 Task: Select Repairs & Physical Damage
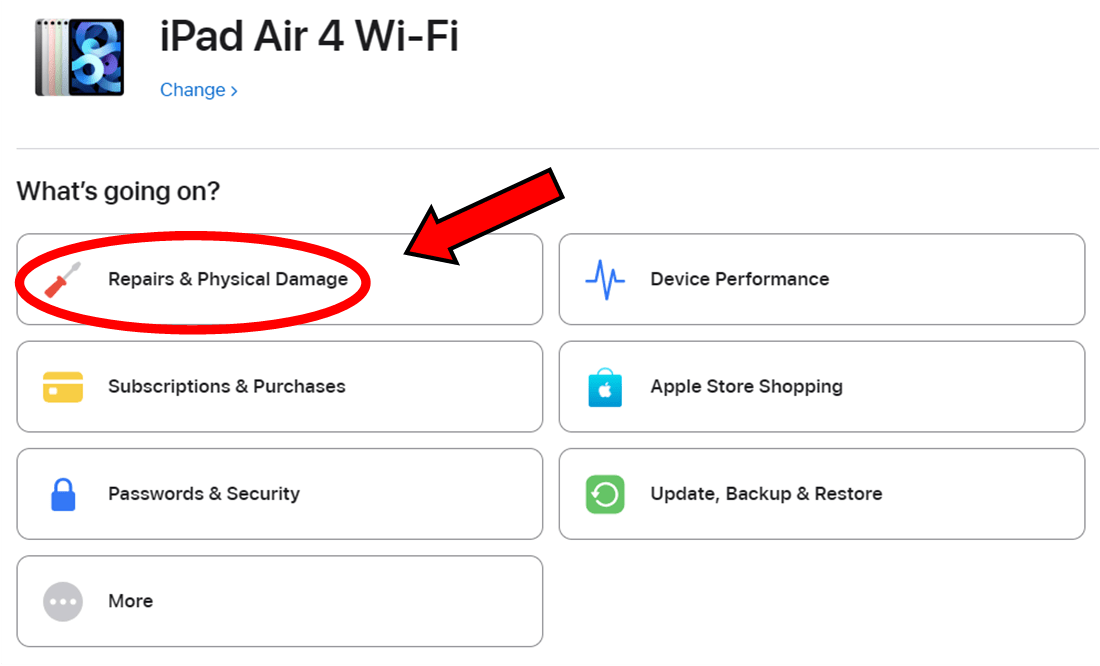pyautogui.click(x=228, y=279)
